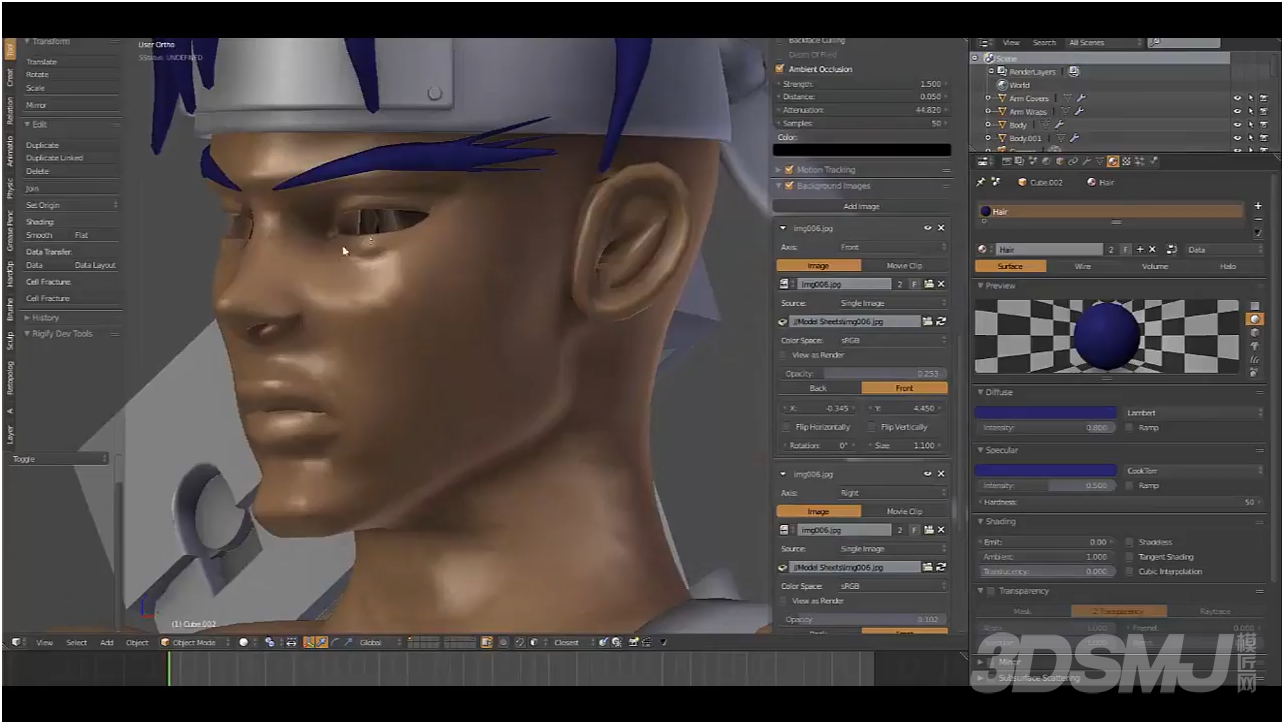Click the Duplicate Linked button
This screenshot has width=1284, height=724.
pyautogui.click(x=71, y=158)
